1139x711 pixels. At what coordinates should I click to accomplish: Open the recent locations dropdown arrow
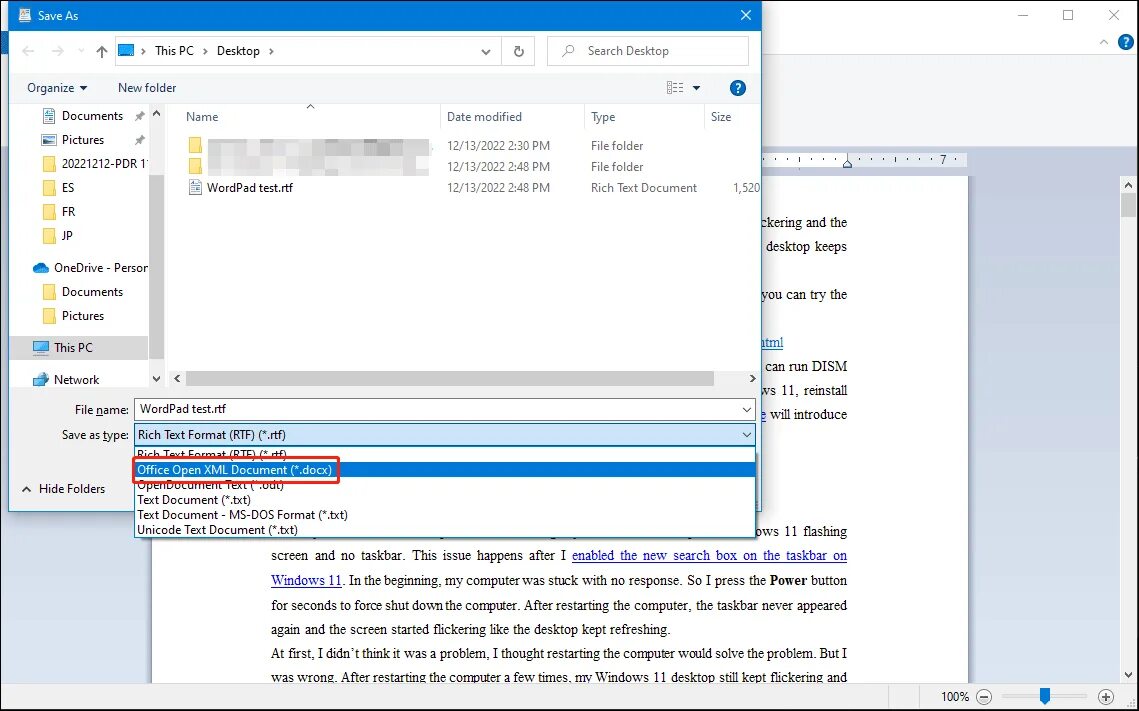click(x=81, y=52)
